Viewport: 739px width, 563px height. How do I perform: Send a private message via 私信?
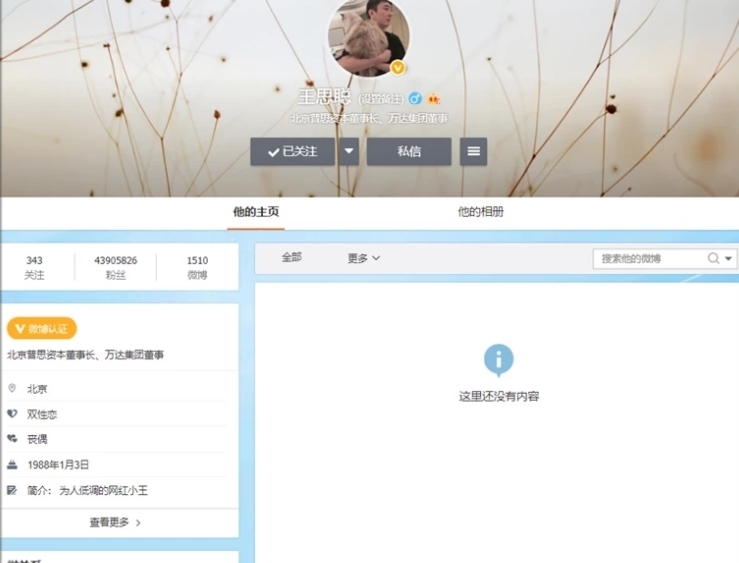[x=409, y=151]
